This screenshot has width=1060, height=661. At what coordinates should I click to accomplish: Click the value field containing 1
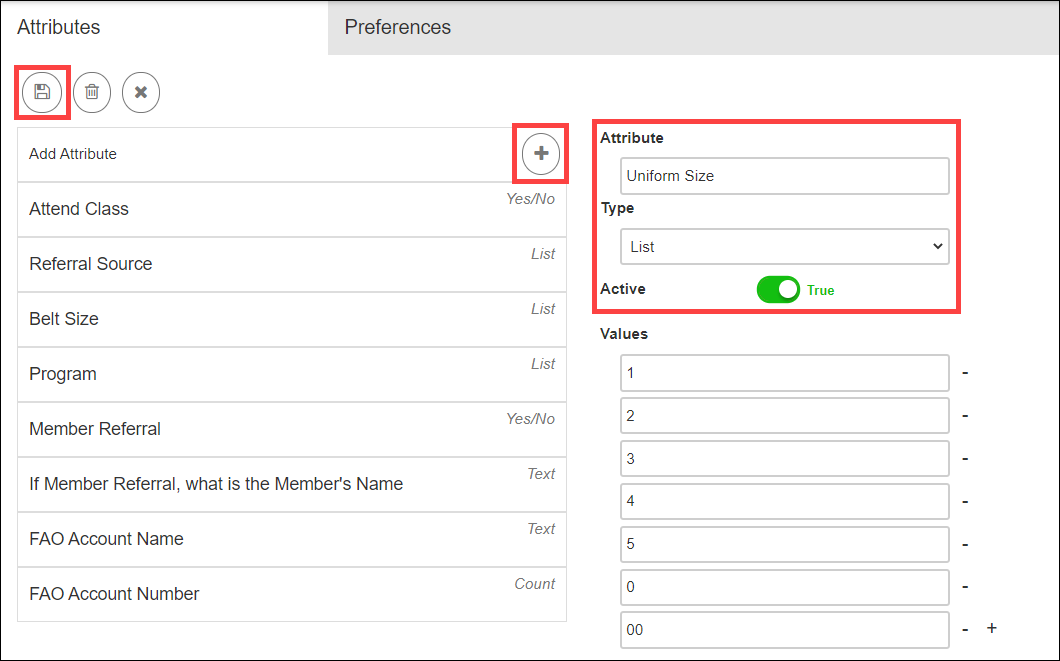click(785, 373)
